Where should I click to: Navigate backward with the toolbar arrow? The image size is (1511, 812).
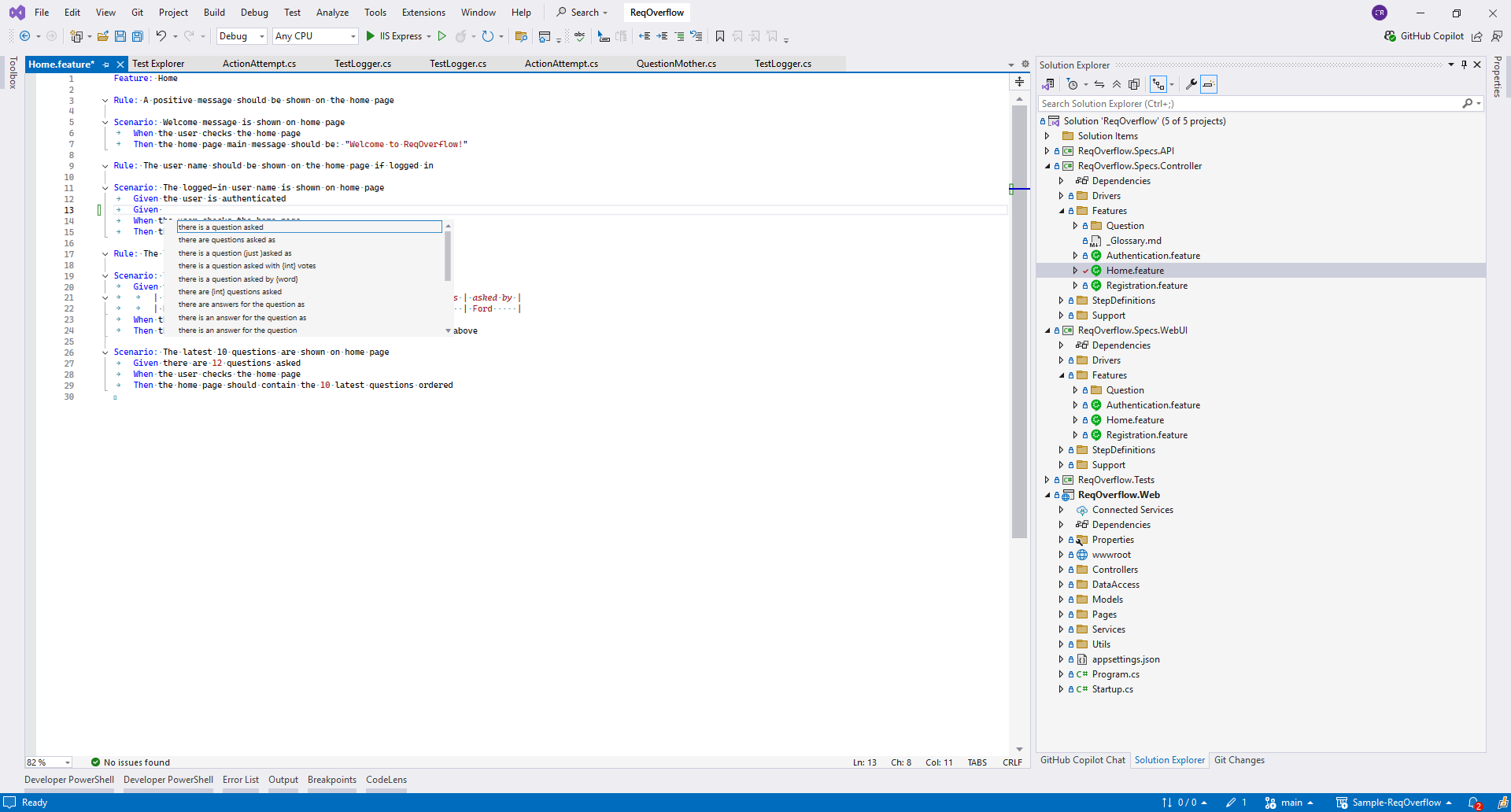tap(24, 36)
